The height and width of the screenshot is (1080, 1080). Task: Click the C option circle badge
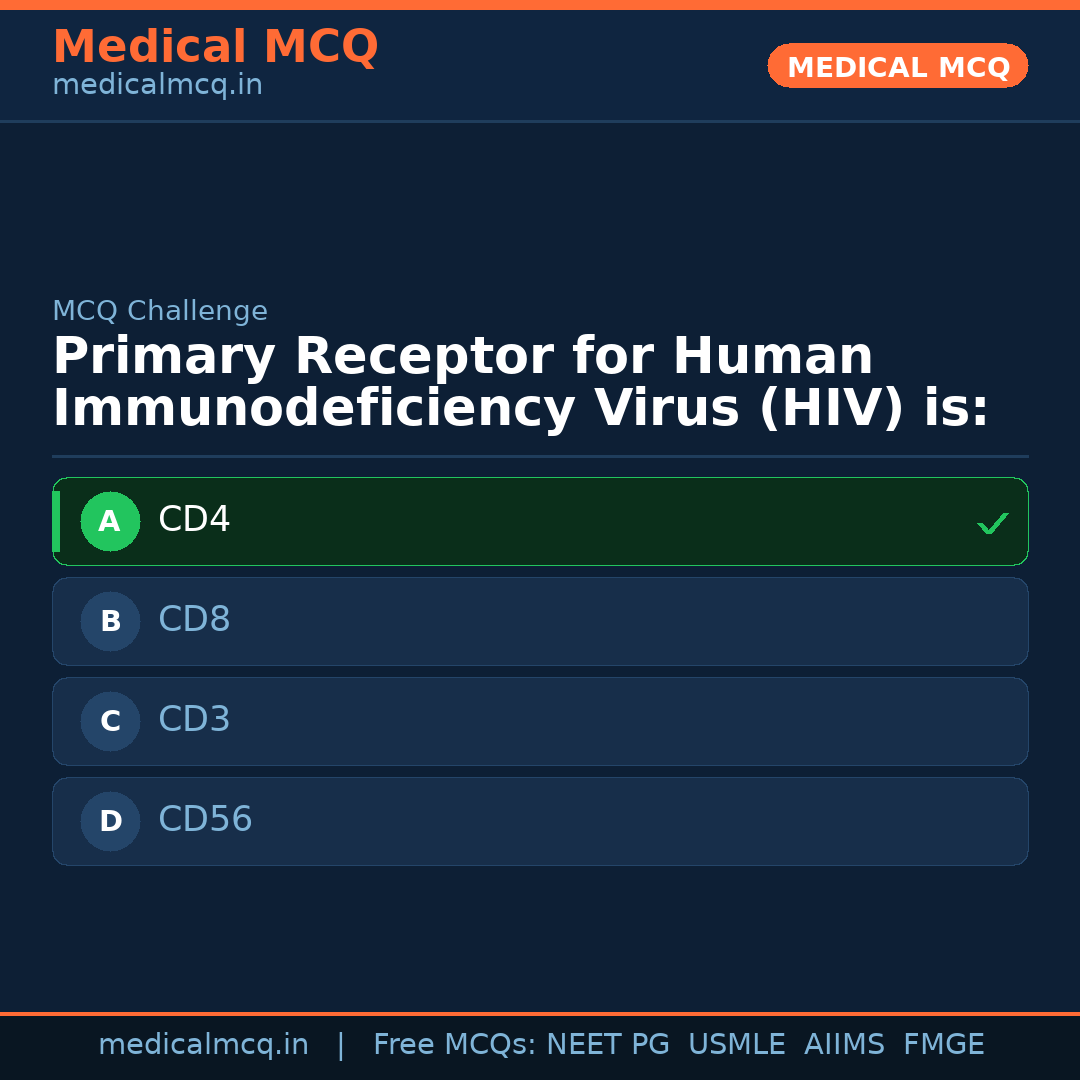tap(110, 721)
